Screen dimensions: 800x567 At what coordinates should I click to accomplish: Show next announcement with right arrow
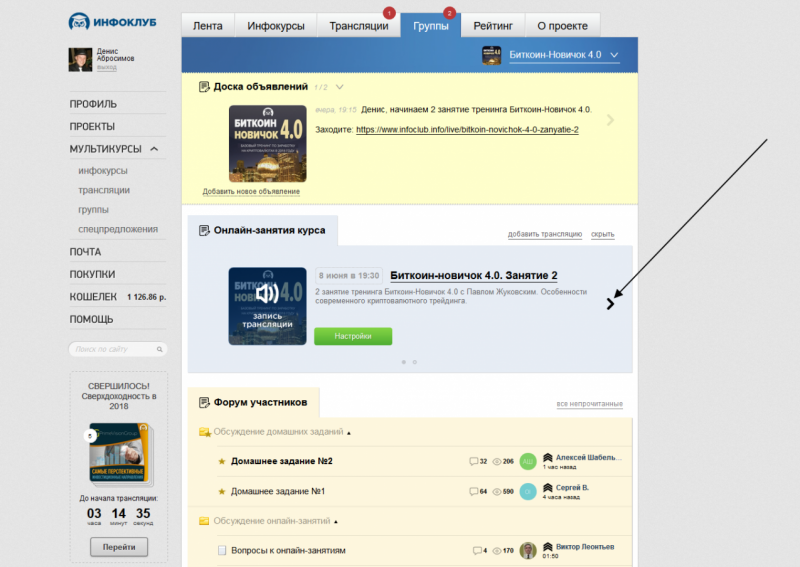(x=610, y=120)
